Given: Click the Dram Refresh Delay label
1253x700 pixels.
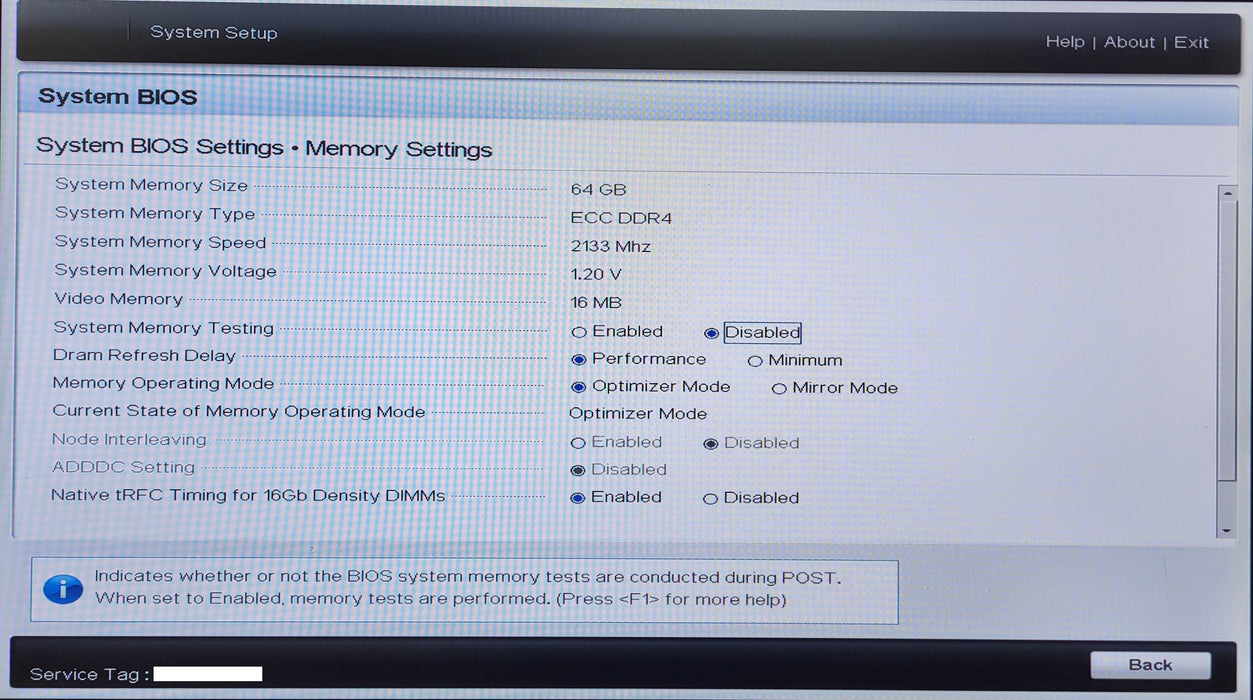Looking at the screenshot, I should click(144, 355).
